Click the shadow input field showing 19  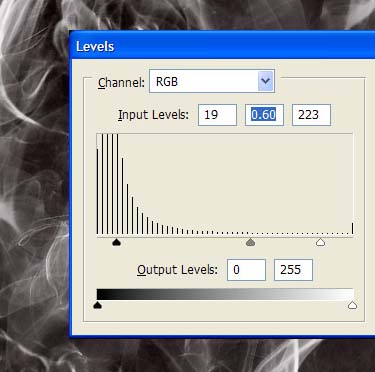(217, 115)
